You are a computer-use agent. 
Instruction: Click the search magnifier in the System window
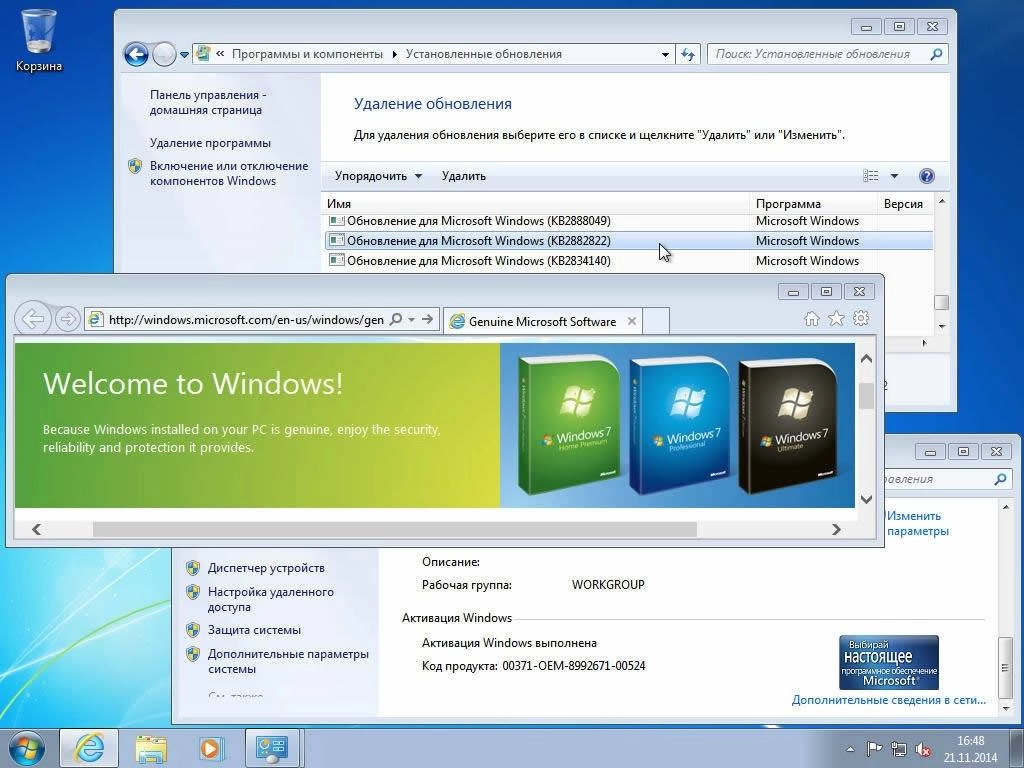click(1000, 479)
